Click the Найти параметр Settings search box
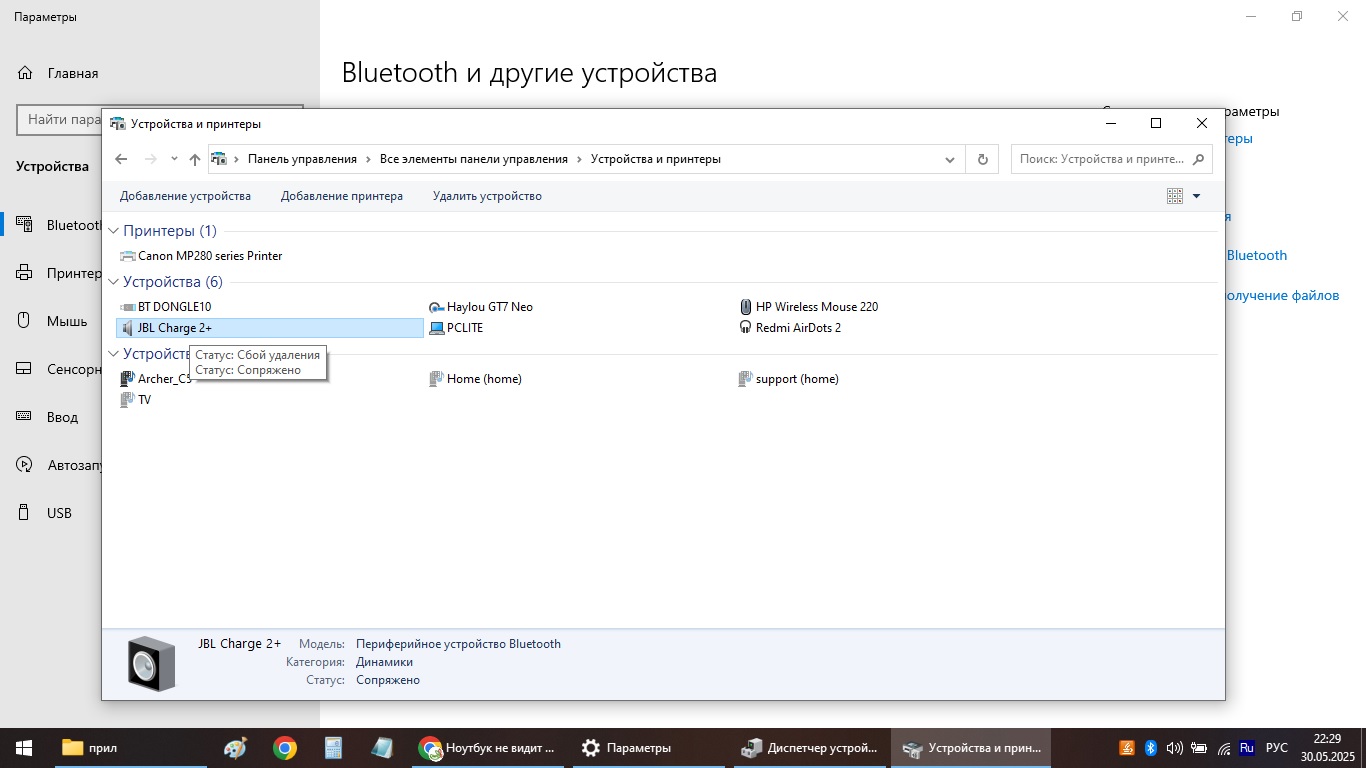Viewport: 1366px width, 768px height. click(60, 119)
